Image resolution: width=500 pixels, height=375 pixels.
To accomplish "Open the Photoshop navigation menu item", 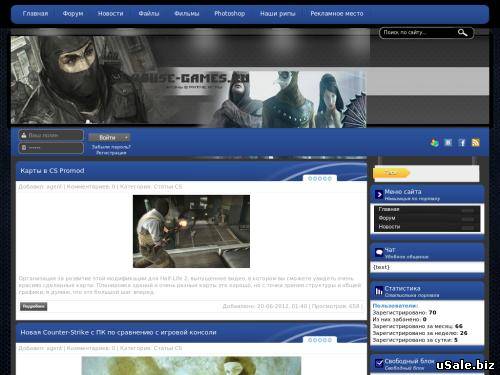I will click(229, 14).
